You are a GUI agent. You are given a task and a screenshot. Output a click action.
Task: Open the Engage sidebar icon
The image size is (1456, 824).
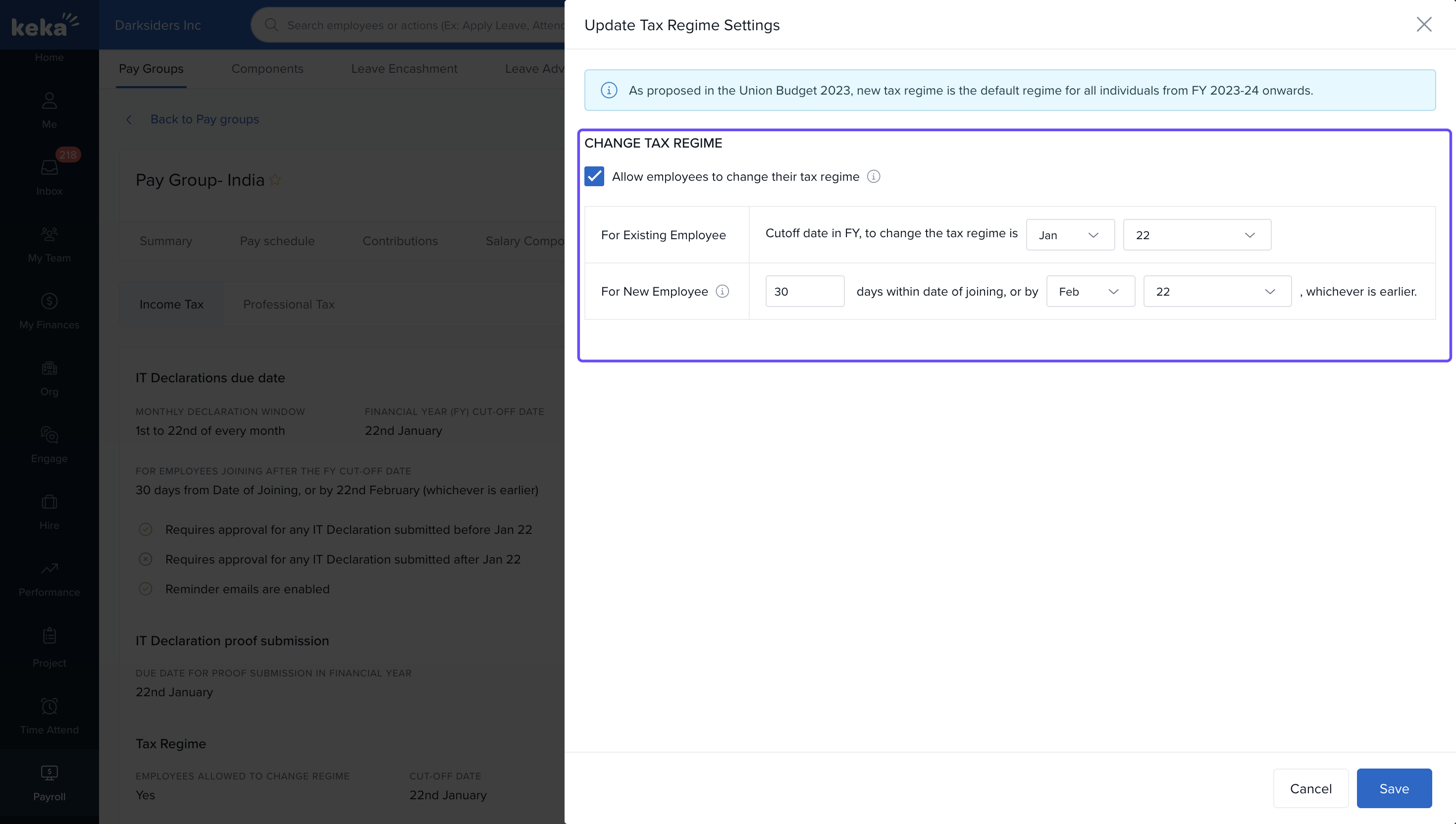[49, 435]
